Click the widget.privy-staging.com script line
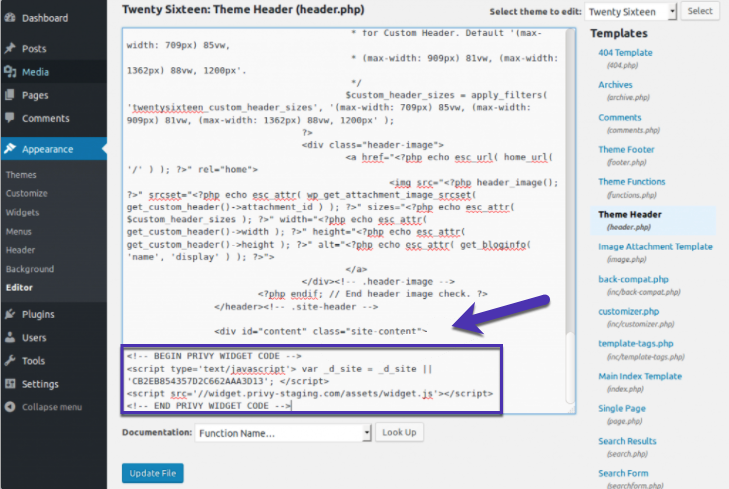This screenshot has width=729, height=489. tap(310, 393)
